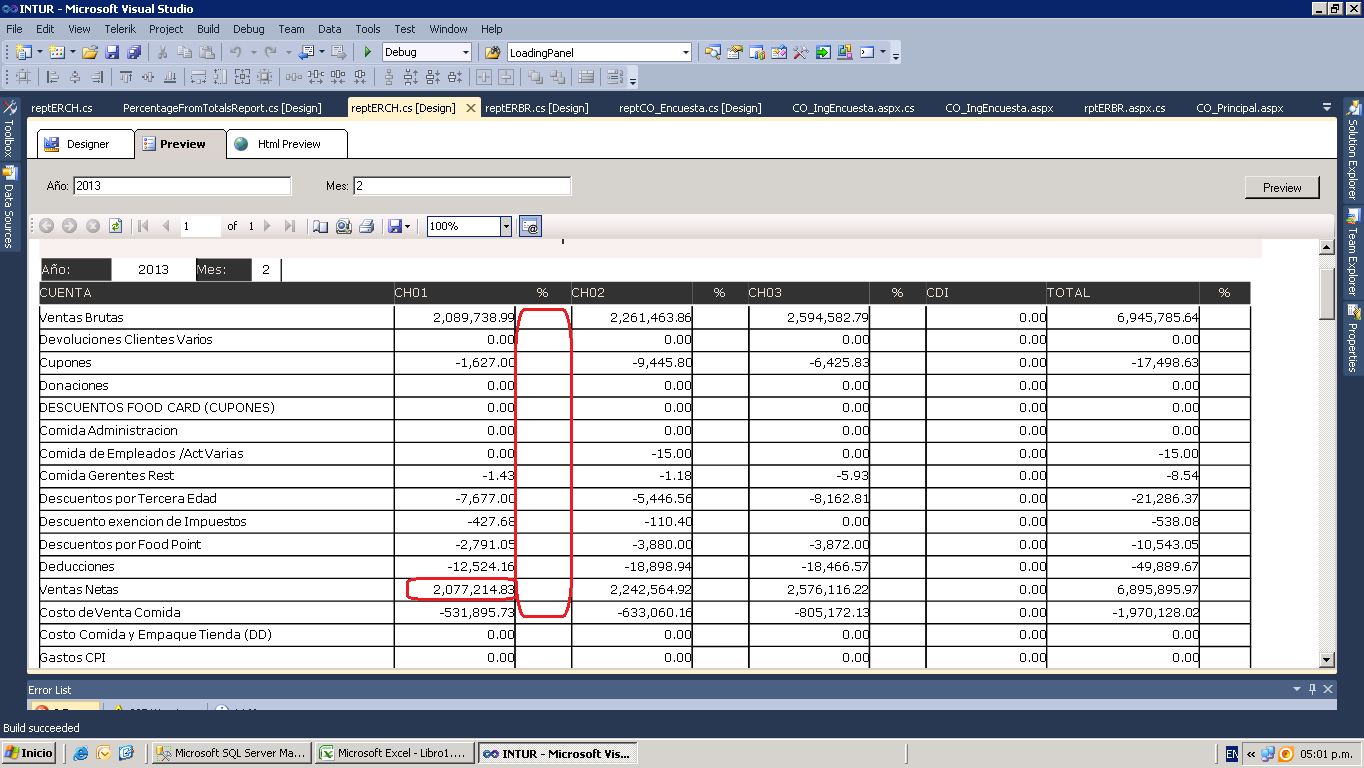Click the Open File folder icon

(x=90, y=52)
